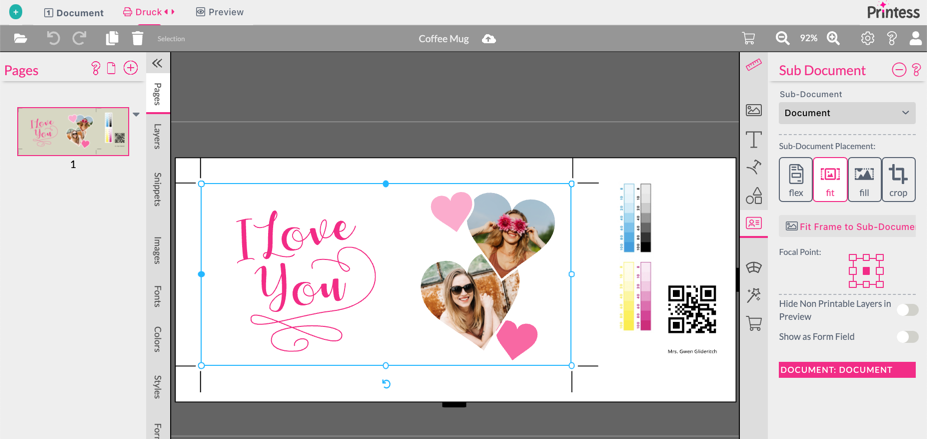Open the shopping cart in top toolbar

coord(748,38)
